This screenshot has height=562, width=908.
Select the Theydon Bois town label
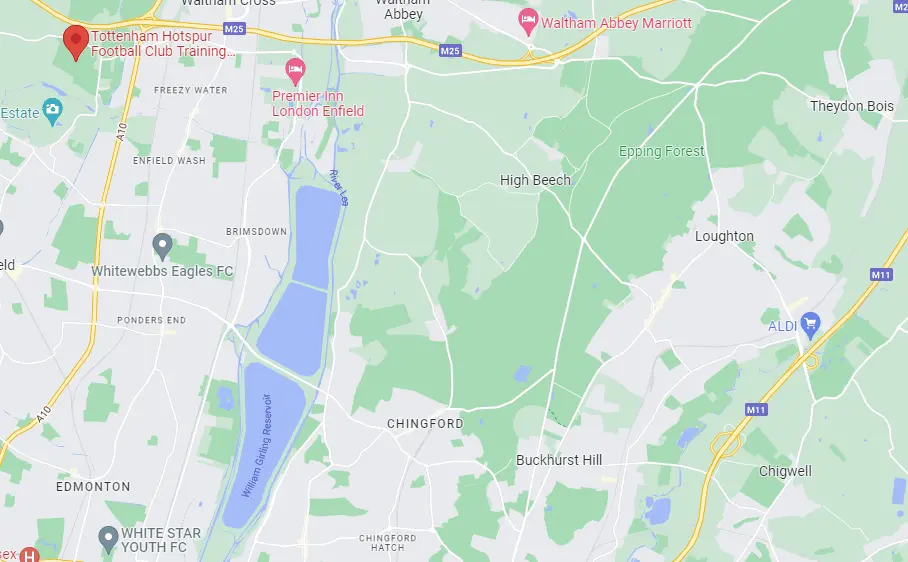(x=852, y=106)
